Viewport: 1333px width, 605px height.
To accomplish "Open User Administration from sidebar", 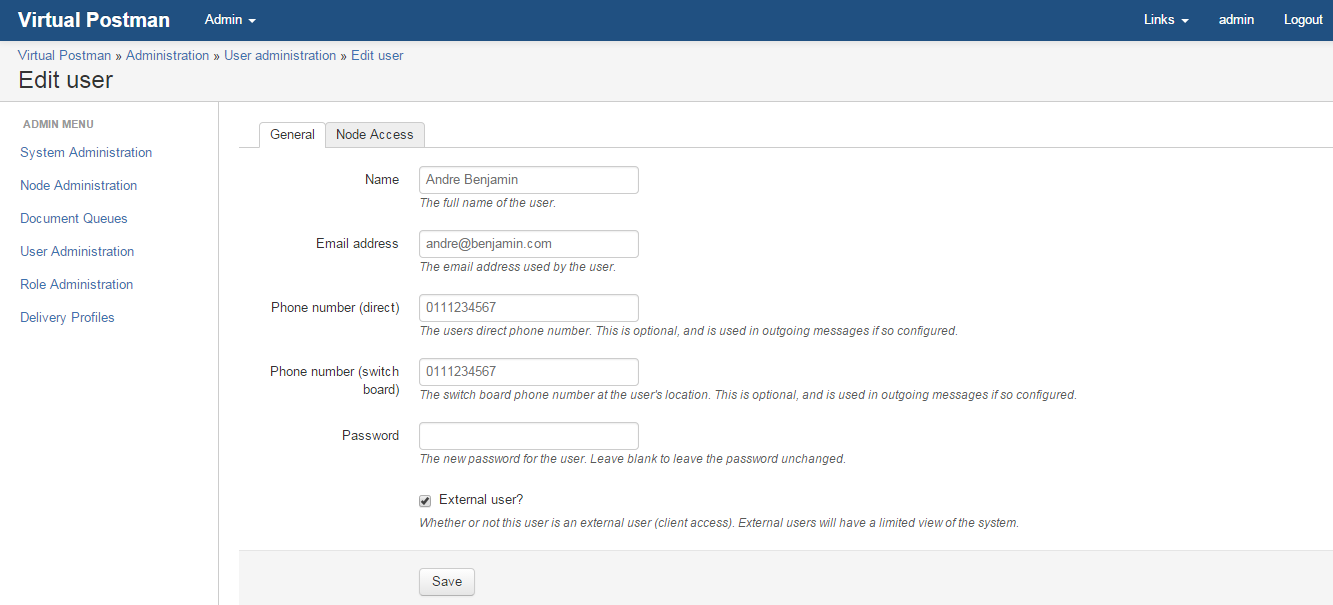I will pos(76,251).
